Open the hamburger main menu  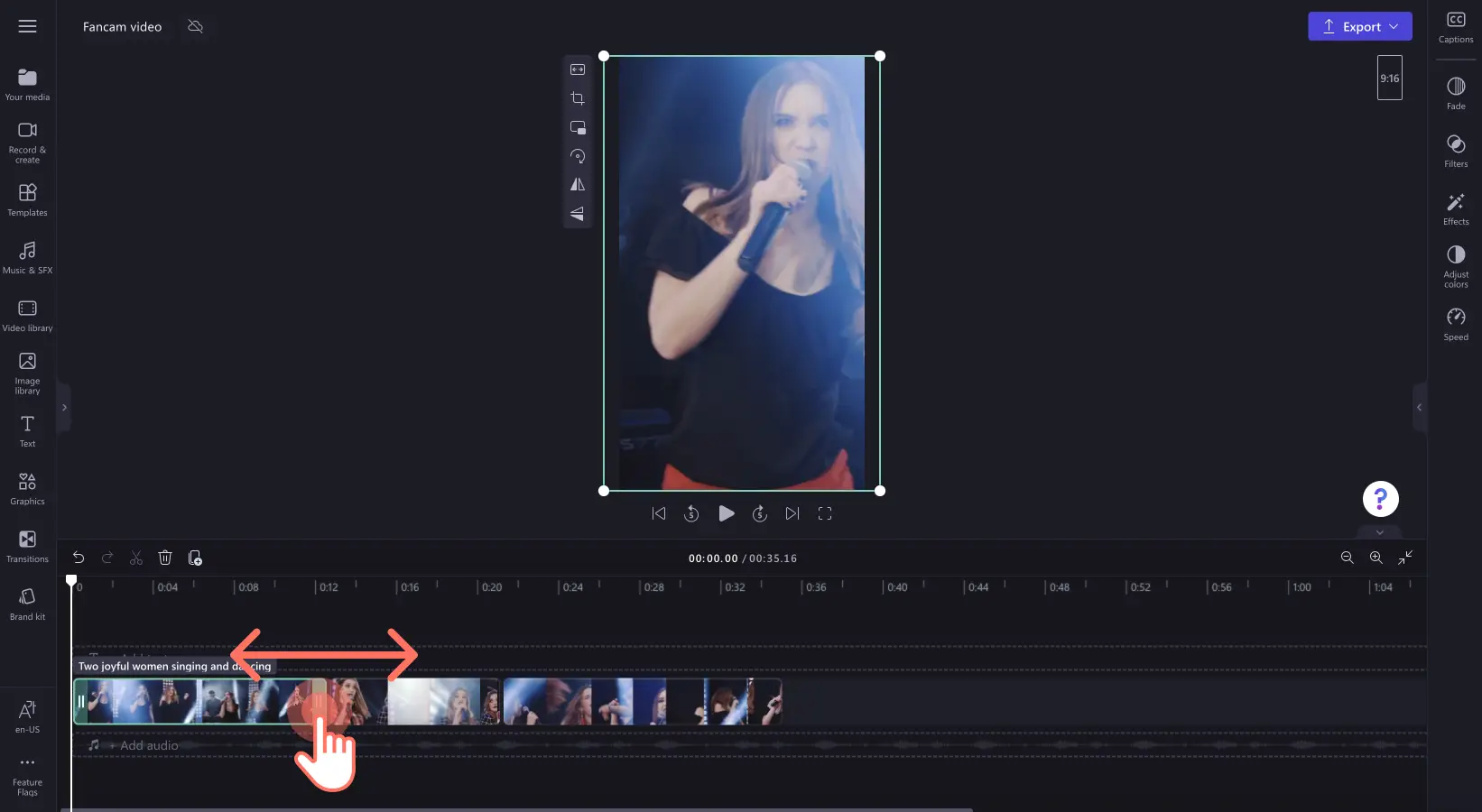[27, 26]
